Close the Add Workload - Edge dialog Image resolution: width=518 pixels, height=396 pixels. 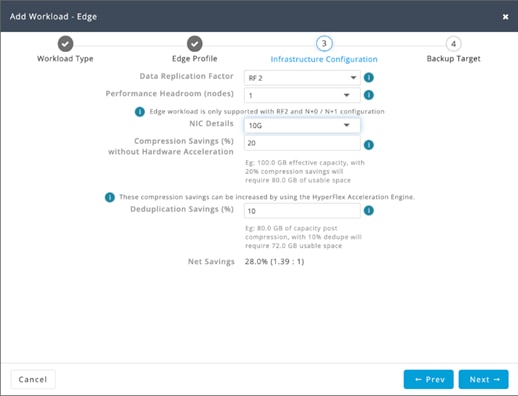tap(505, 17)
